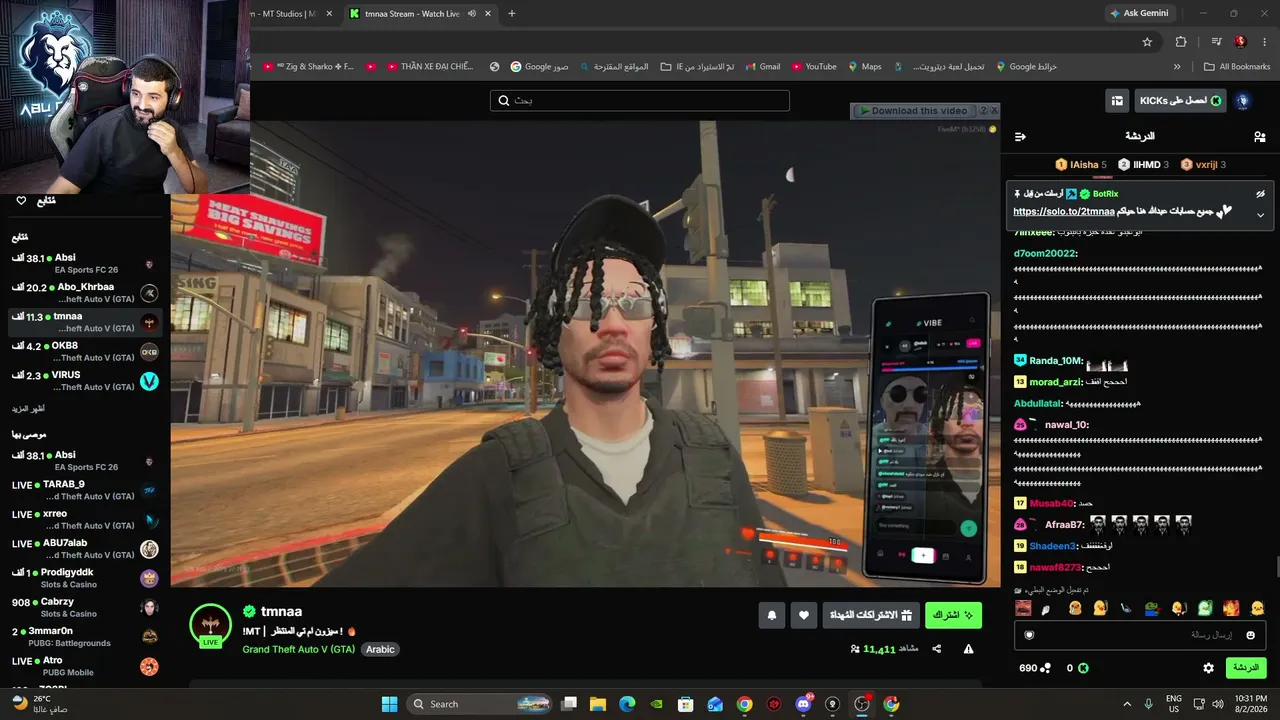The image size is (1280, 720).
Task: Bookmark this page with star icon
Action: [1147, 42]
